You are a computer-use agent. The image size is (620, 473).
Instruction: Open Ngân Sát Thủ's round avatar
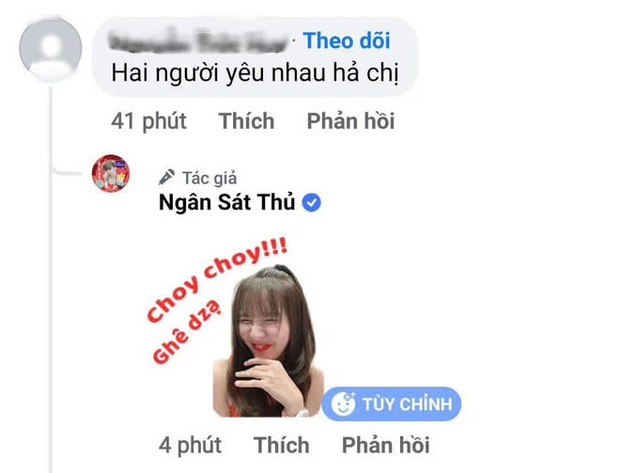tap(111, 173)
